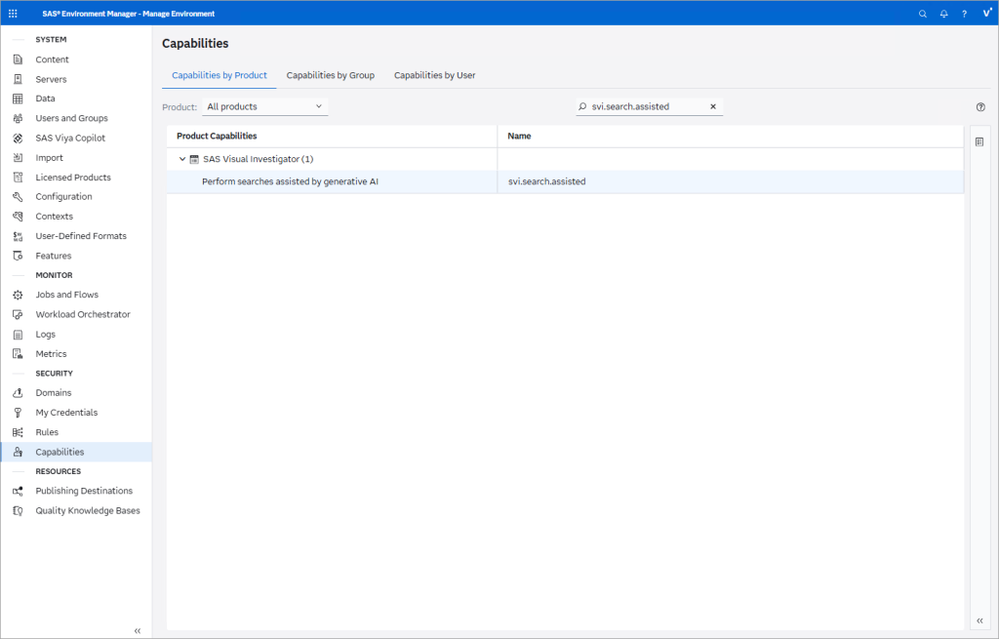Viewport: 999px width, 639px height.
Task: Click the Metrics icon in the sidebar
Action: pos(18,354)
